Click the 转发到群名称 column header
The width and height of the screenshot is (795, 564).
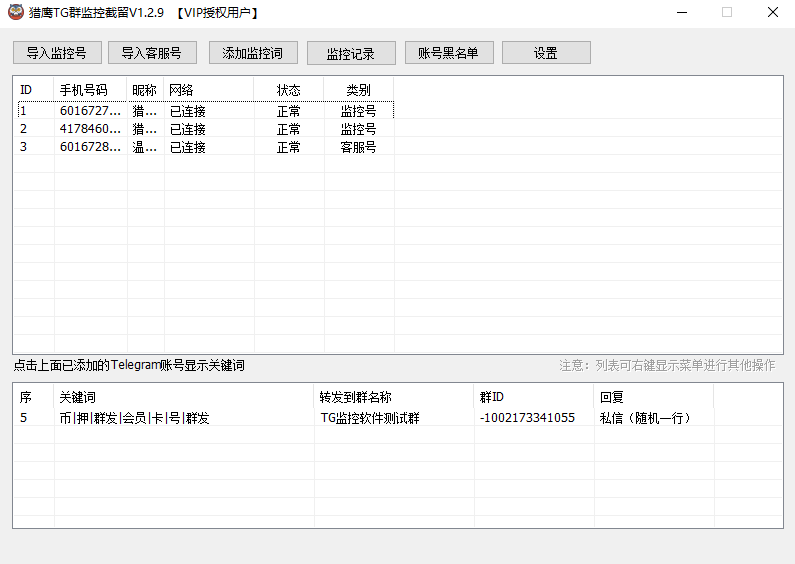(394, 397)
